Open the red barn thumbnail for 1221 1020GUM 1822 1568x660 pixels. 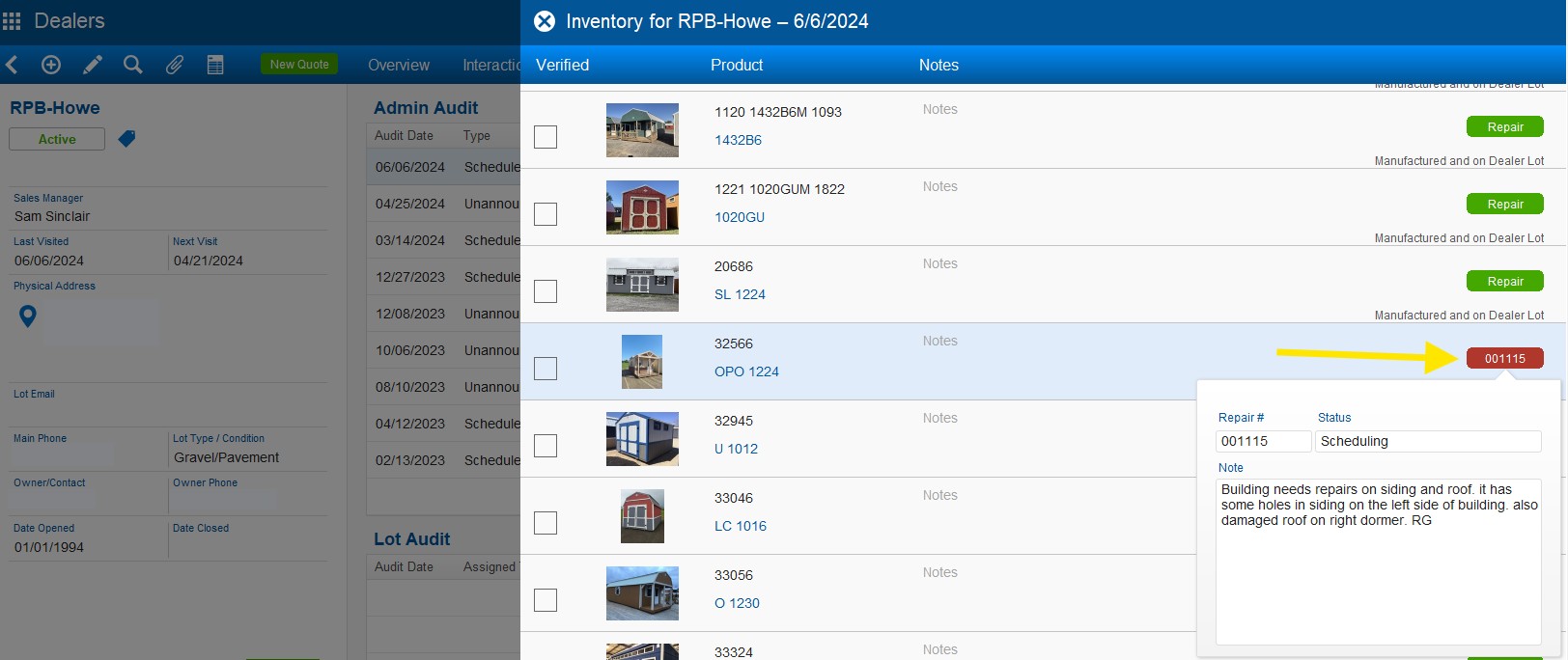(642, 207)
